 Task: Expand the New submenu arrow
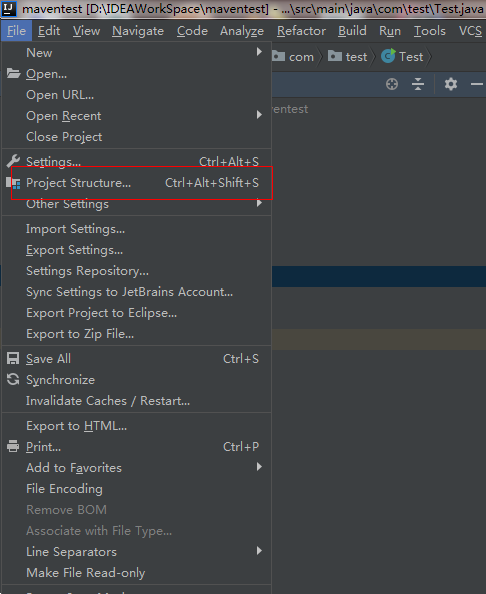click(x=259, y=52)
